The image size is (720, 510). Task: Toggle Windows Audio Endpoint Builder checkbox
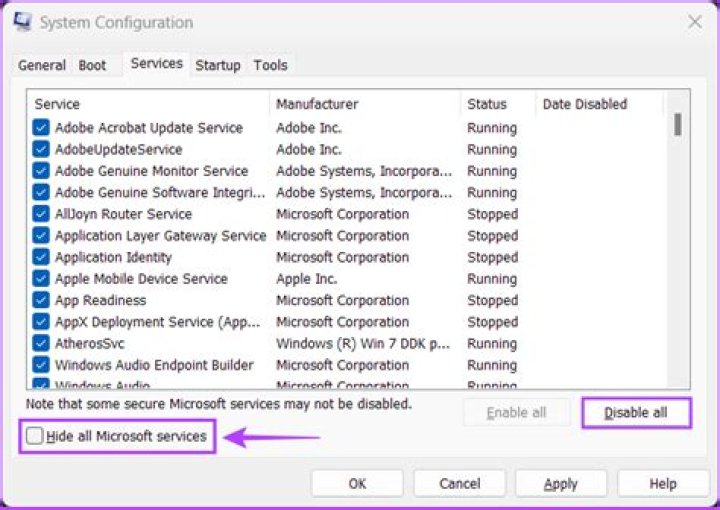(41, 365)
